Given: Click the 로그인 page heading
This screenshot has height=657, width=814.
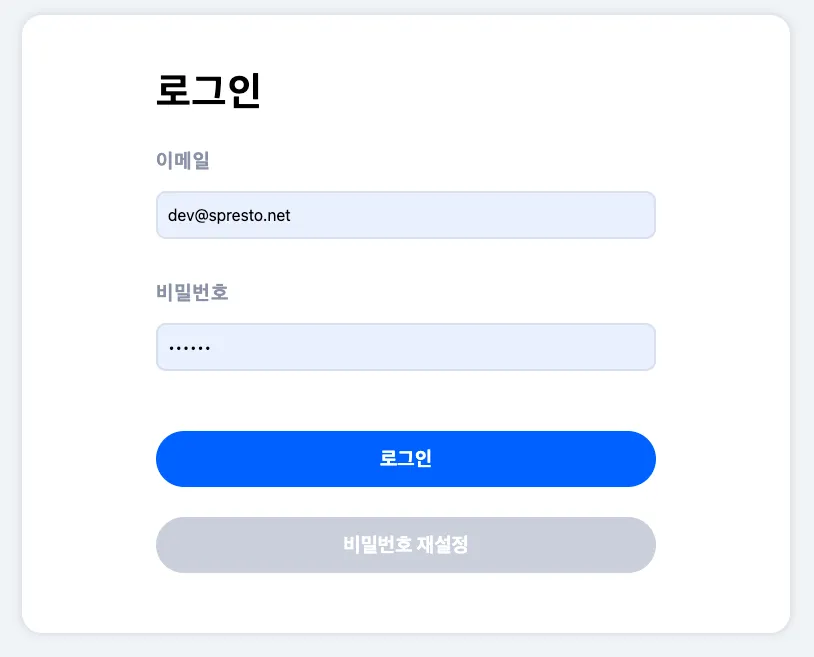Looking at the screenshot, I should coord(208,91).
